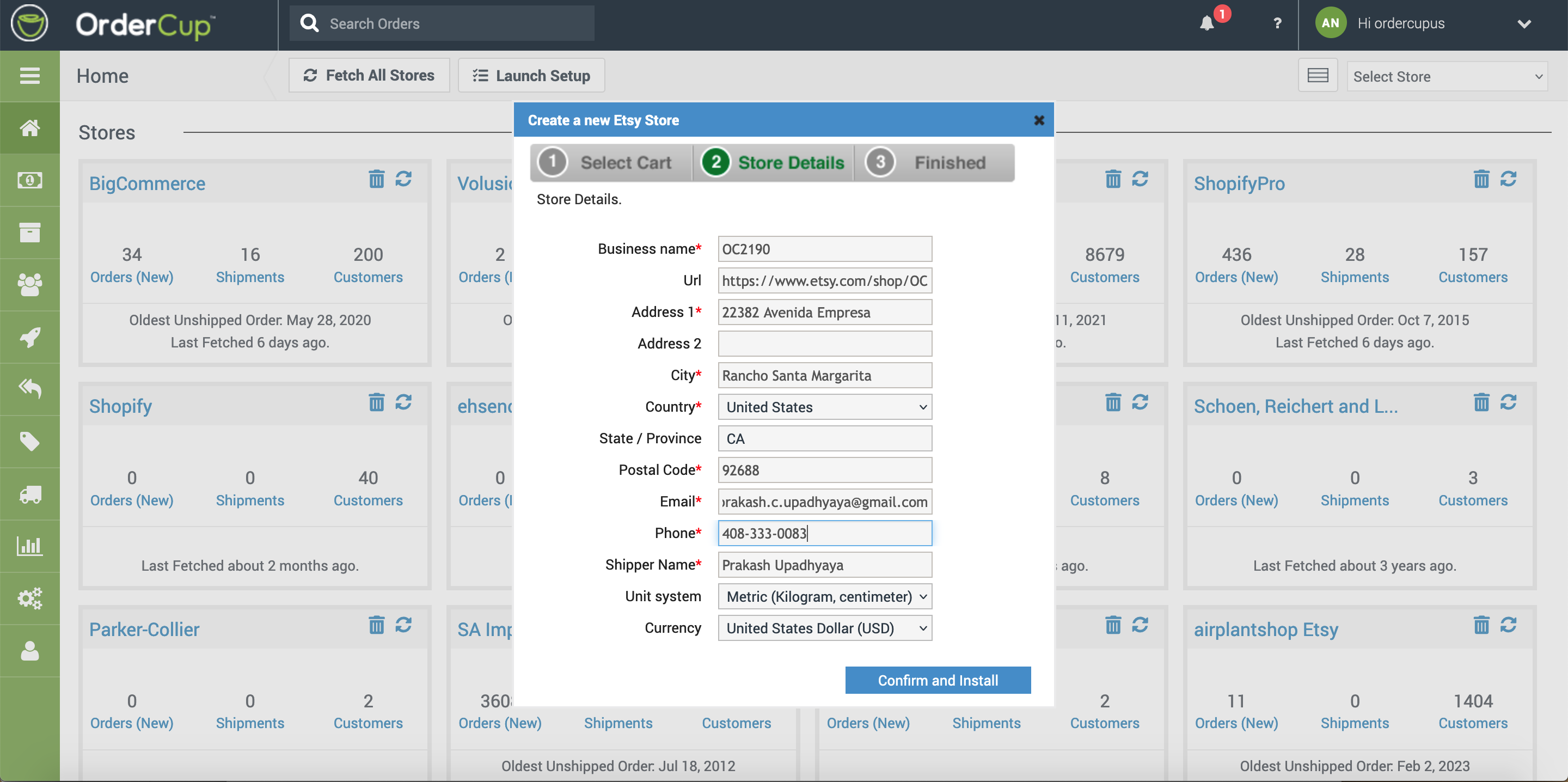Toggle the list view layout icon
The width and height of the screenshot is (1568, 782).
tap(1317, 76)
